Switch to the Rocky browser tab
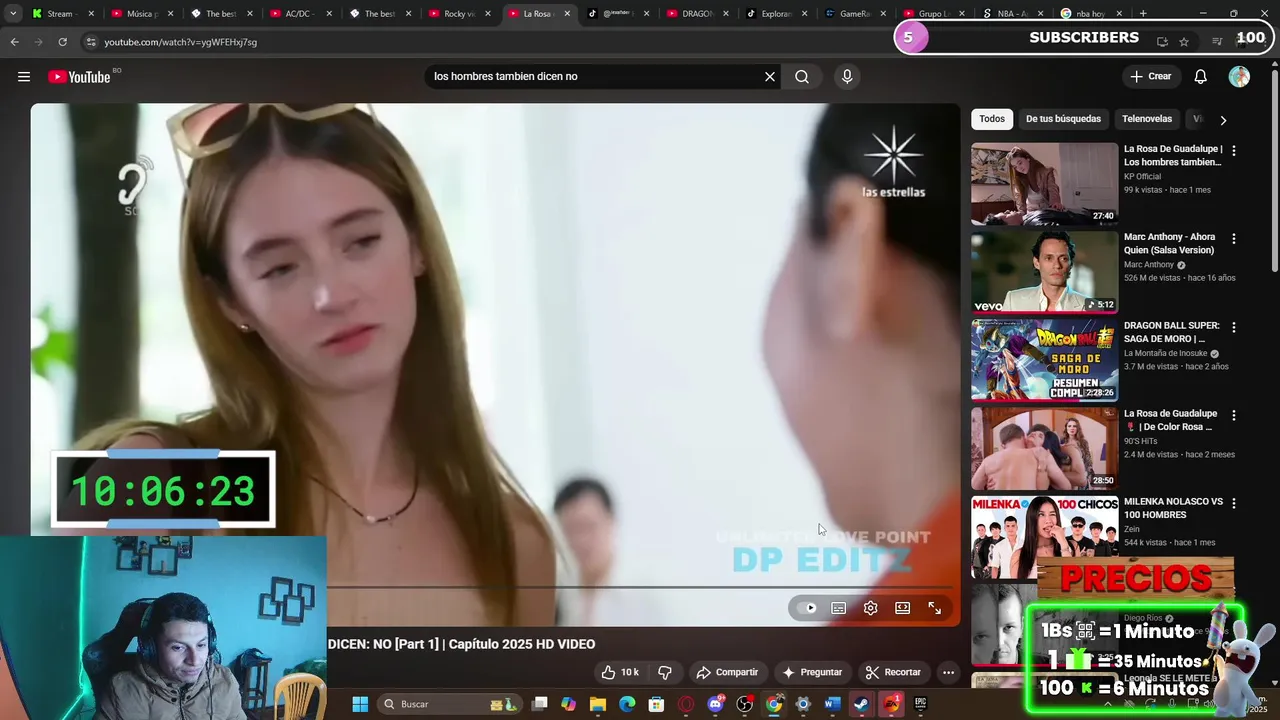Screen dimensions: 1280x720 [457, 14]
